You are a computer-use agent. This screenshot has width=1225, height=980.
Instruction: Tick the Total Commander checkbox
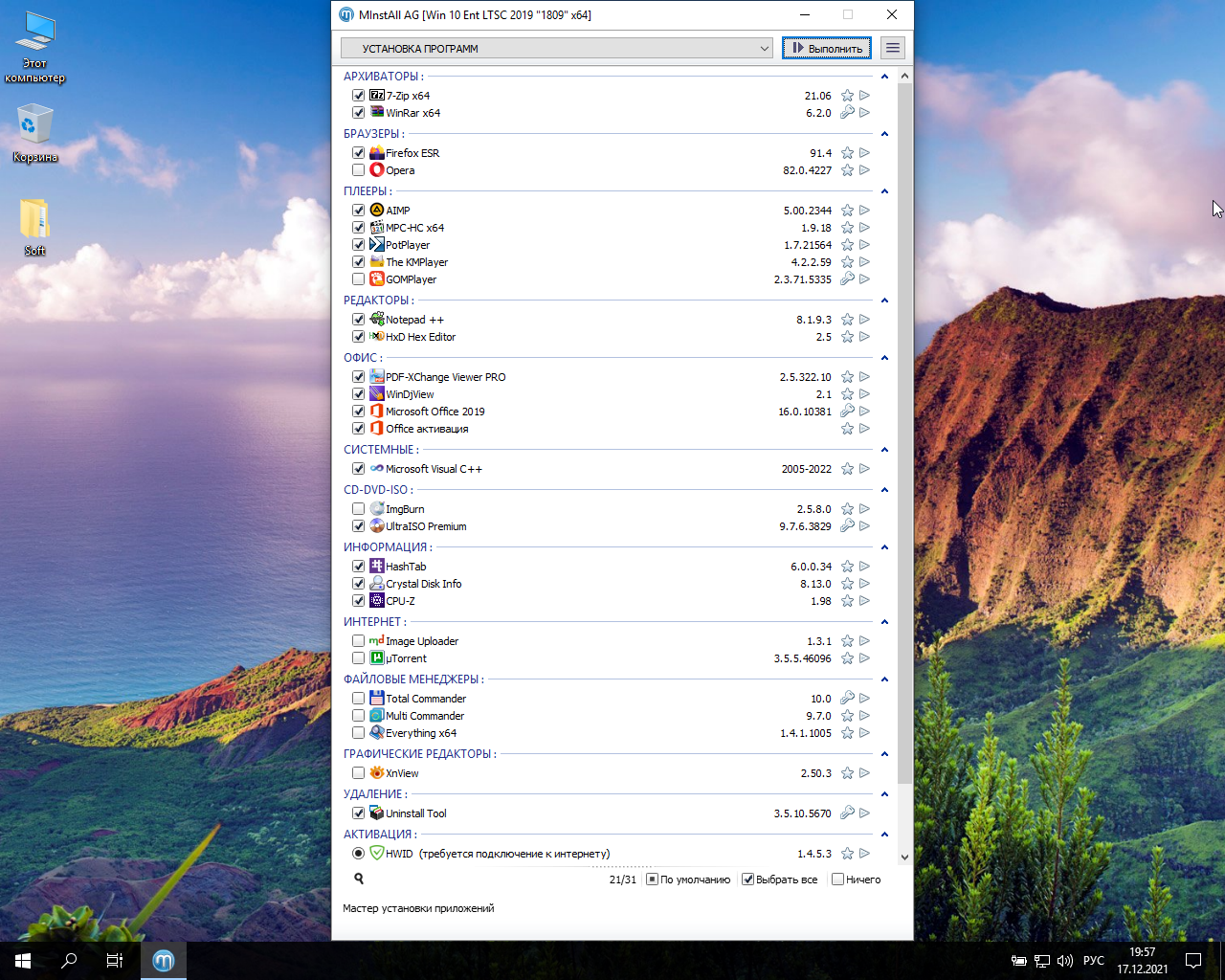358,699
